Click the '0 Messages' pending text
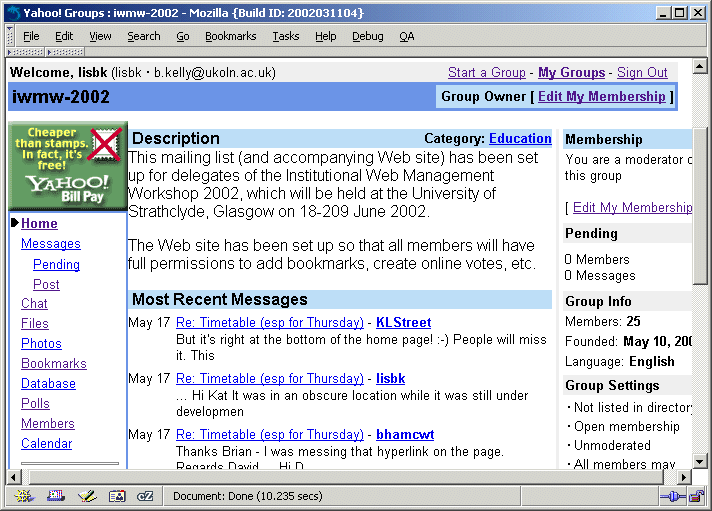 (x=599, y=276)
